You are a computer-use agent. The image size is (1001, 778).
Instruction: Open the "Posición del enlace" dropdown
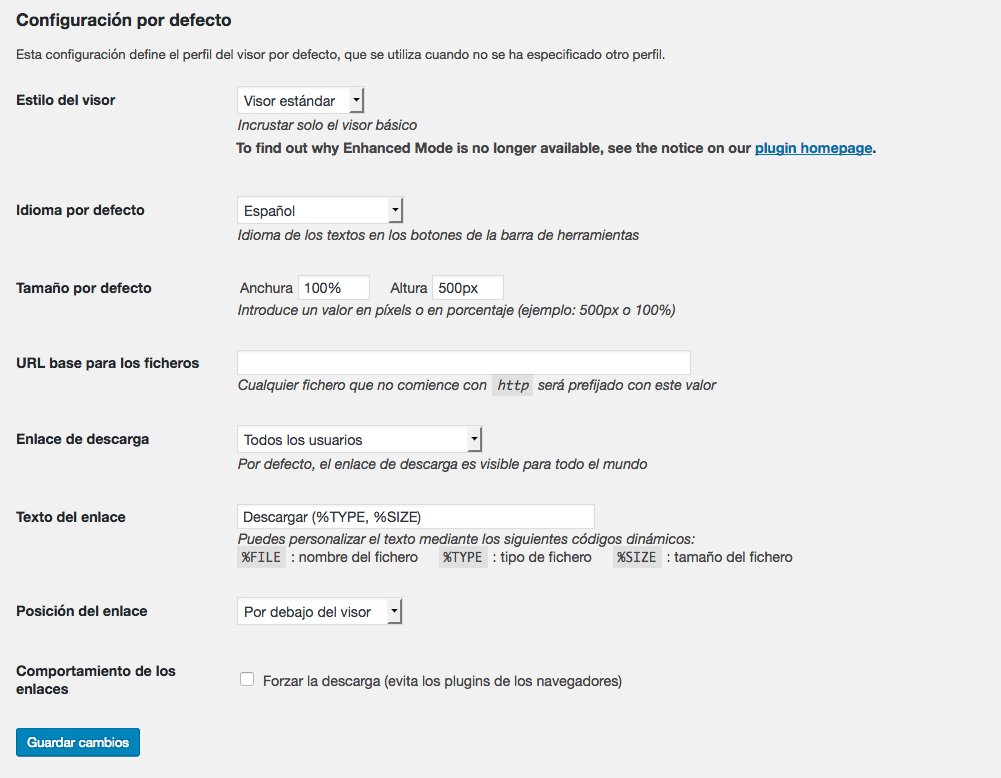pos(318,611)
